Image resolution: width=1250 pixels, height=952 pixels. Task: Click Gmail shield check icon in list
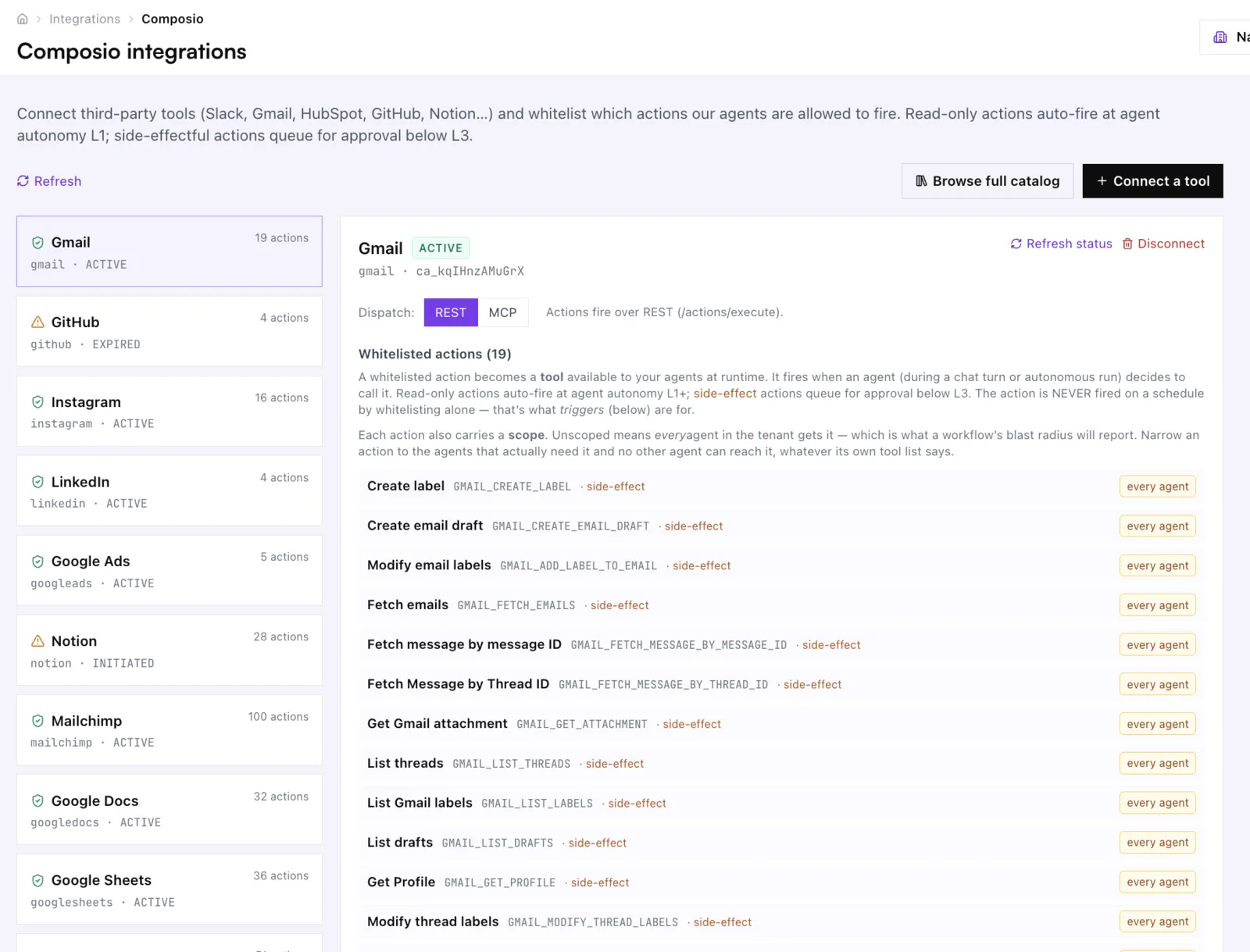37,243
